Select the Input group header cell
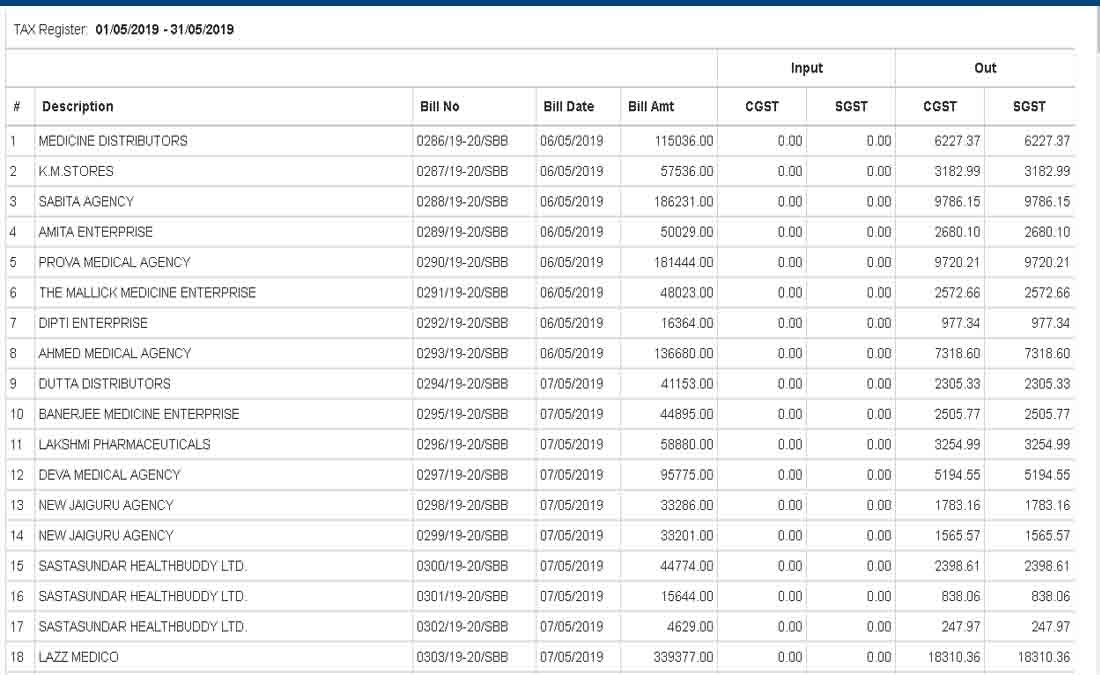Image resolution: width=1100 pixels, height=675 pixels. tap(806, 68)
